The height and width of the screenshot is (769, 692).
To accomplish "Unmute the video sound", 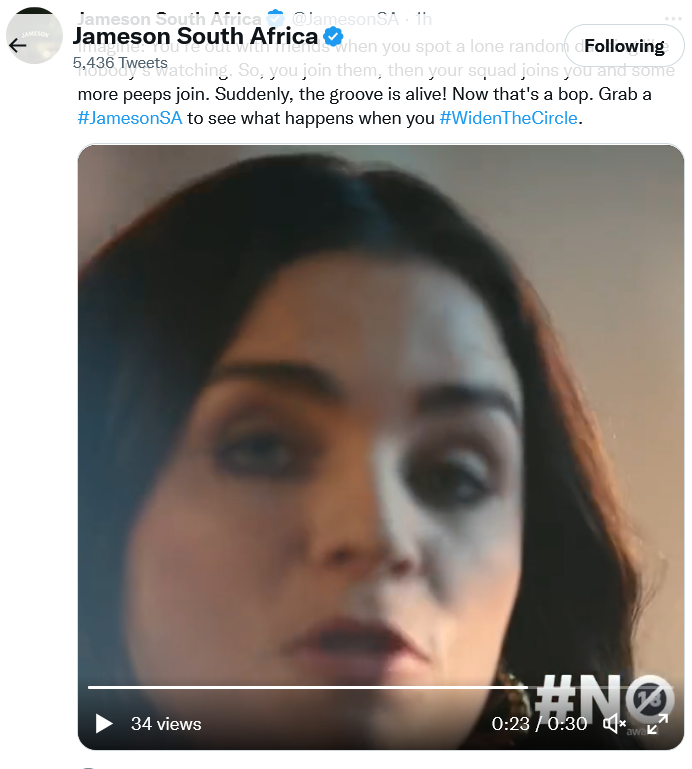I will [615, 723].
